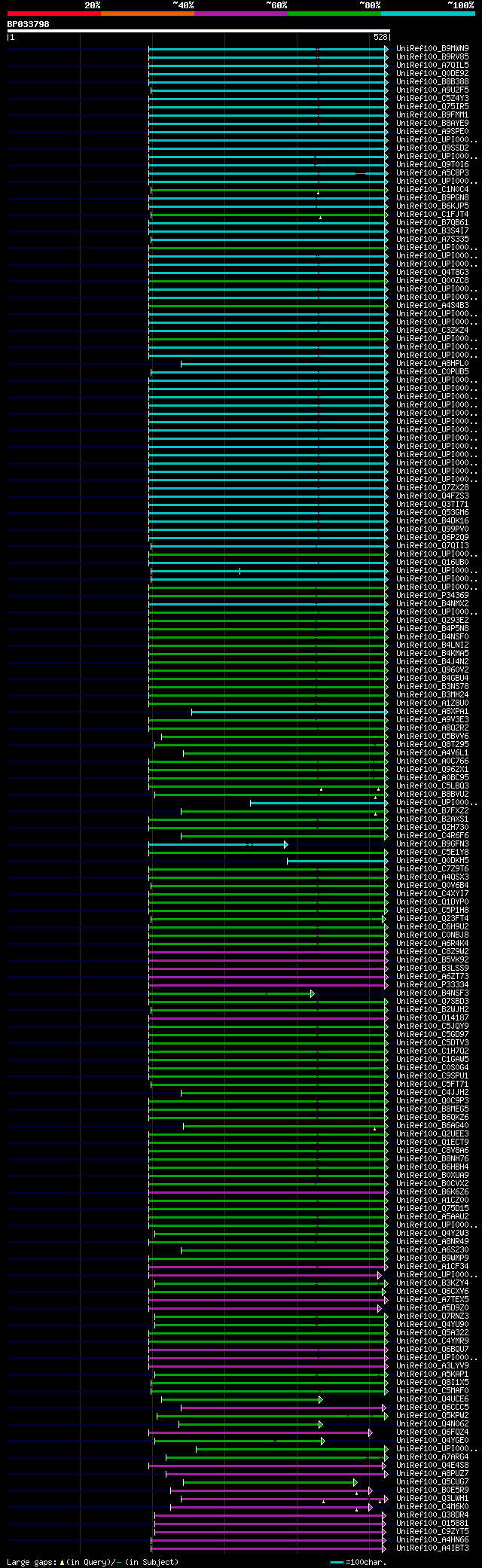
Task: Click the red 20% identity legend segment
Action: tap(53, 14)
